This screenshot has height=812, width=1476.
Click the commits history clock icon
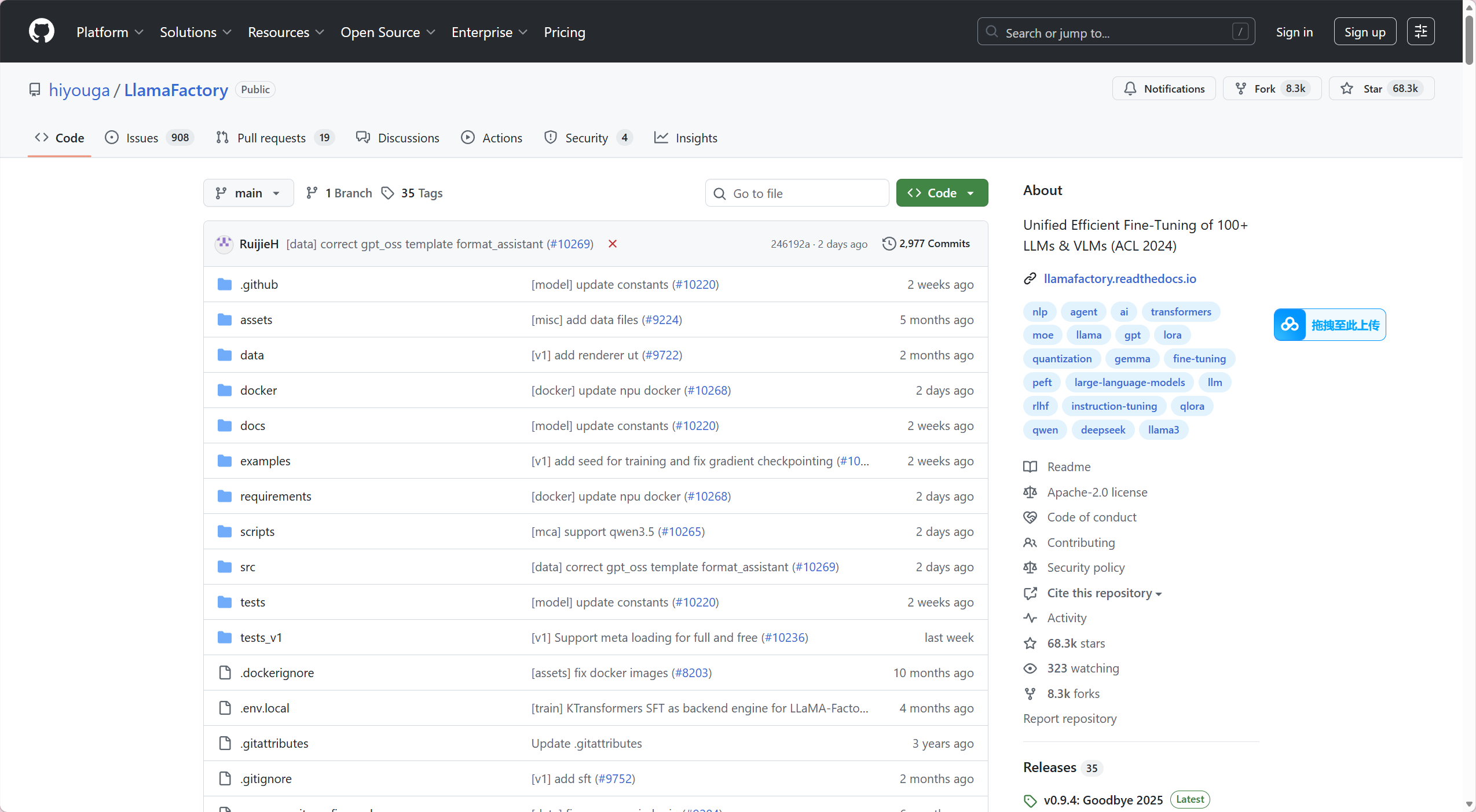tap(889, 244)
